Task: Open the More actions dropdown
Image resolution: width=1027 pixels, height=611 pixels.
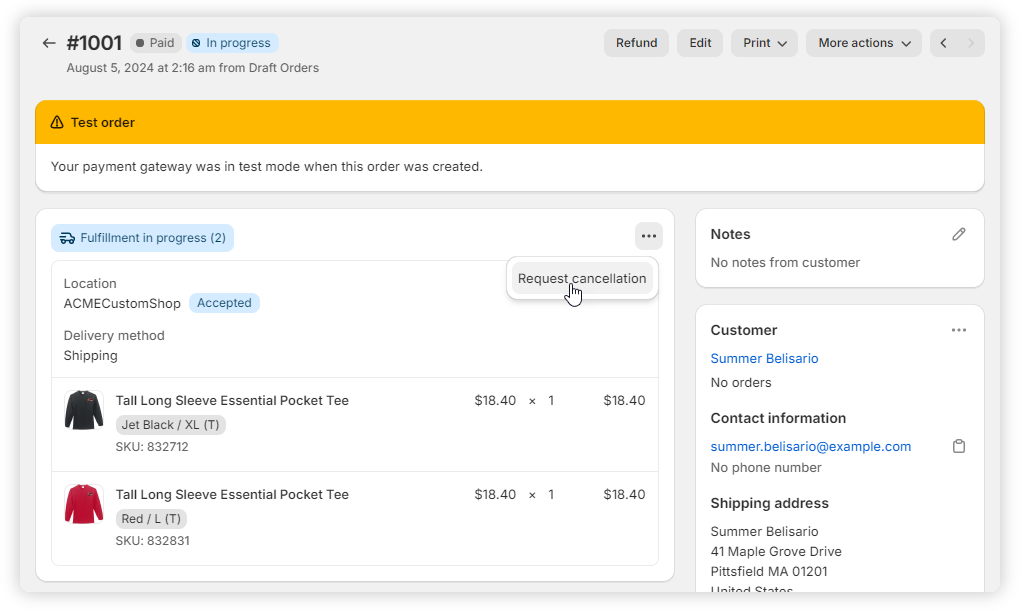Action: 864,43
